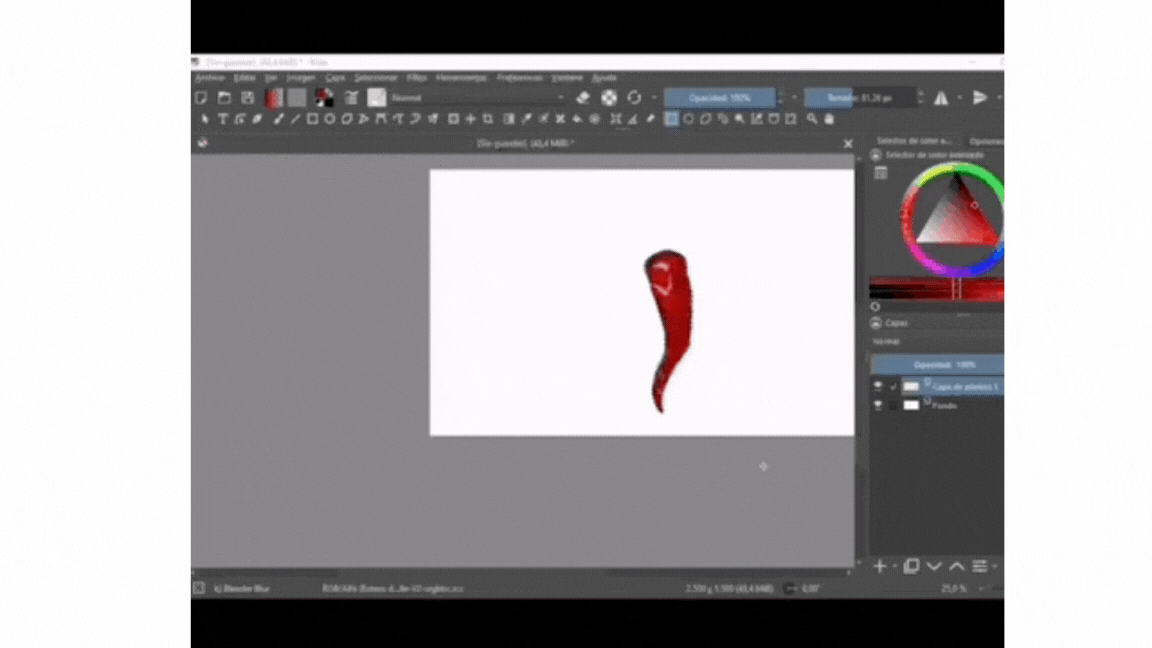The image size is (1152, 648).
Task: Add a new layer with the plus button
Action: [879, 566]
